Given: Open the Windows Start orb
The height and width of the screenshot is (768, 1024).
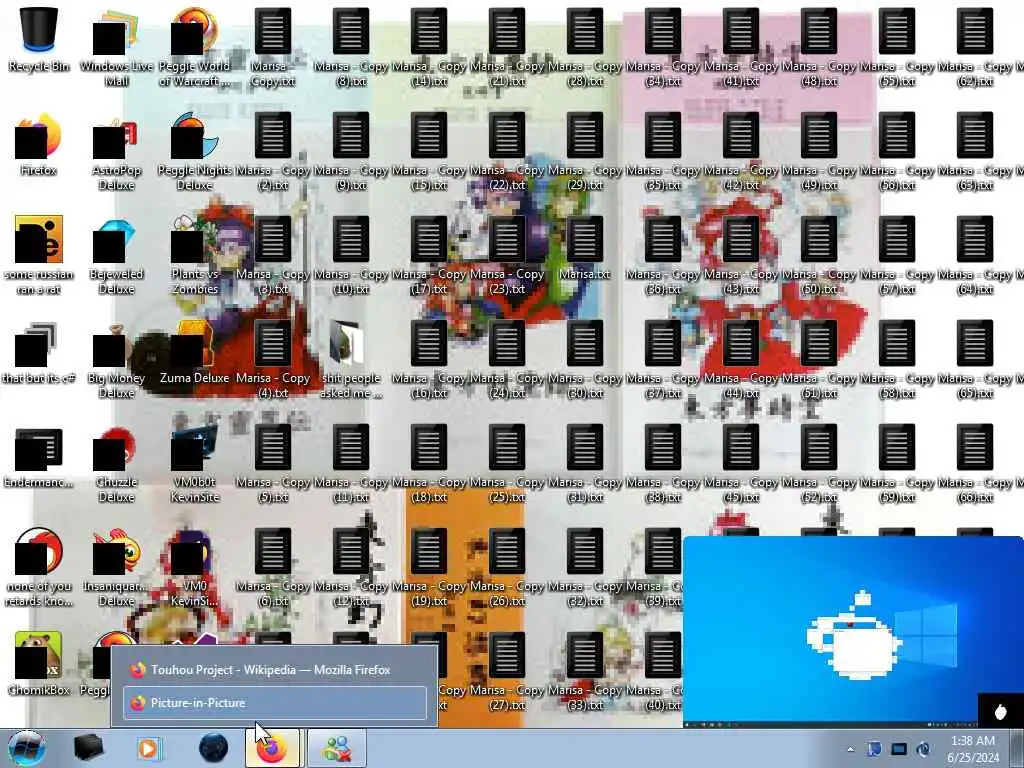Looking at the screenshot, I should 26,748.
